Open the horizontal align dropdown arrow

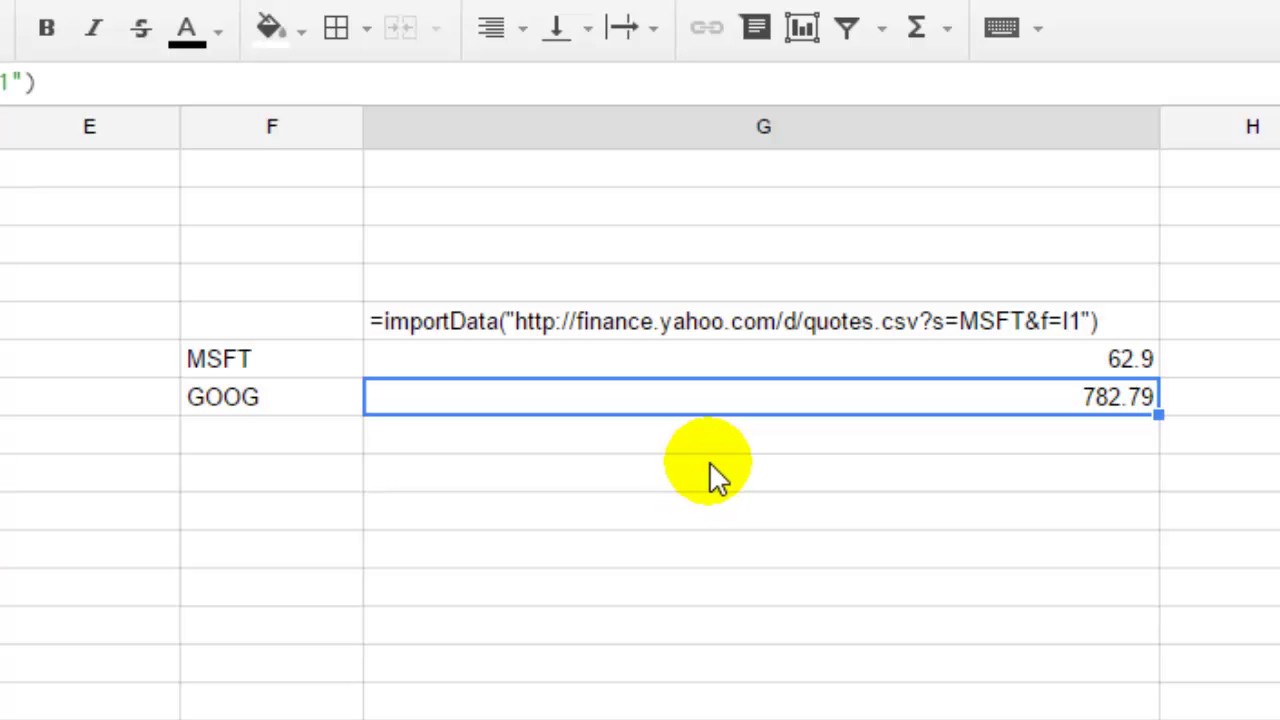coord(522,30)
